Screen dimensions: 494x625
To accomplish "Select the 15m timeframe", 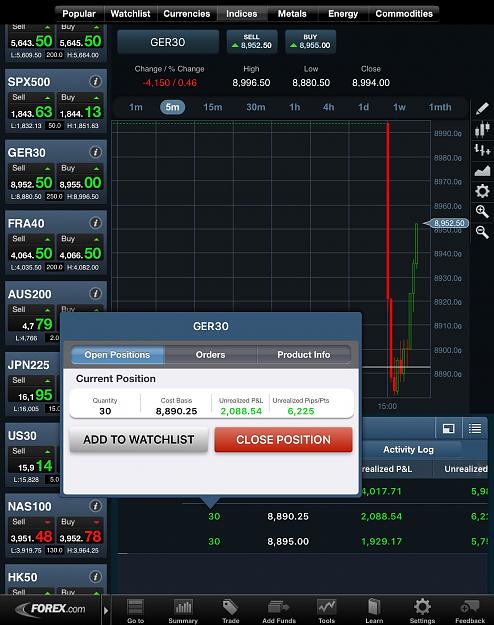I will pos(213,107).
